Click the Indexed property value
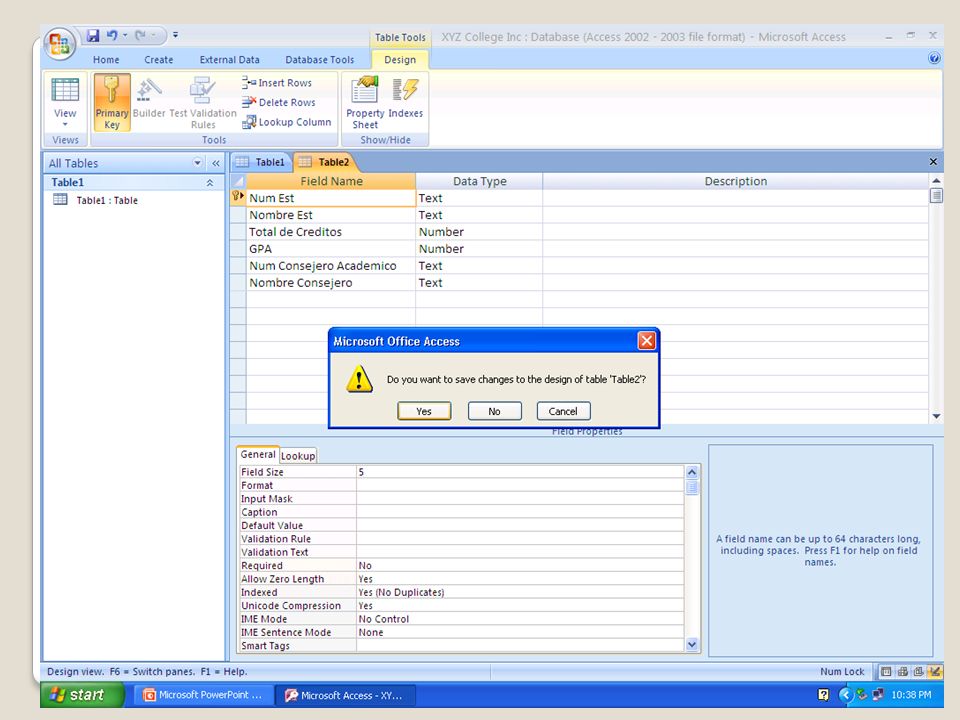This screenshot has height=720, width=960. tap(520, 593)
